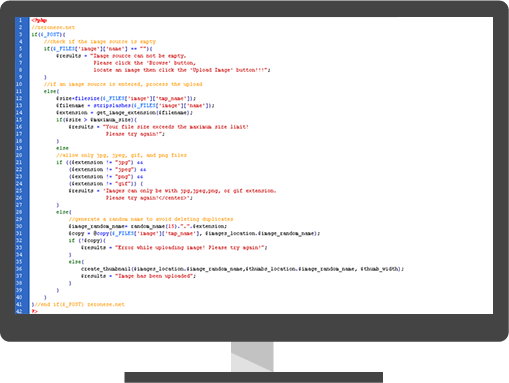Image resolution: width=509 pixels, height=383 pixels.
Task: Click comment "//if an image source is entered, process the upload"
Action: 123,84
